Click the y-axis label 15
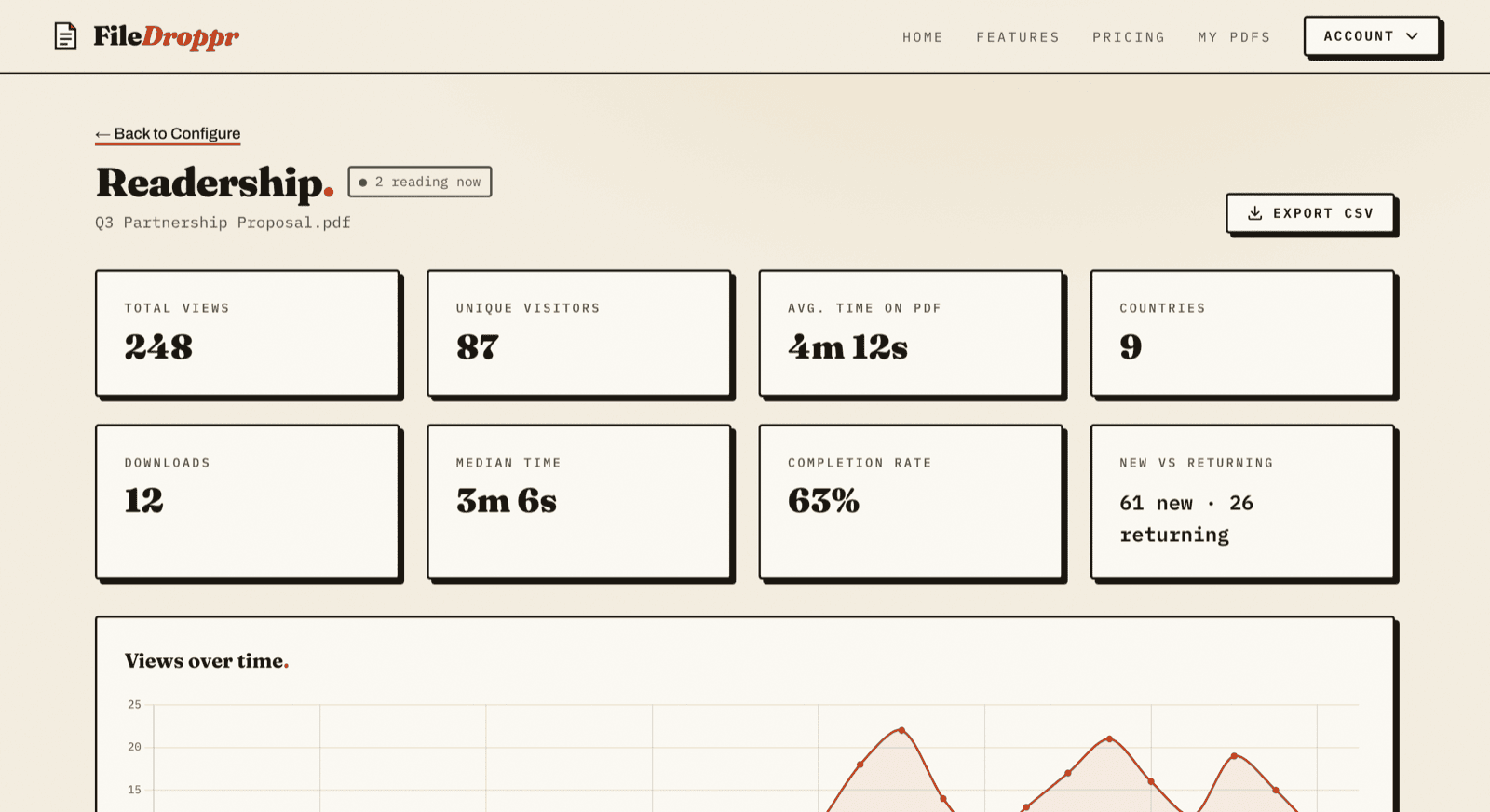Screen dimensions: 1490x812 (x=134, y=790)
